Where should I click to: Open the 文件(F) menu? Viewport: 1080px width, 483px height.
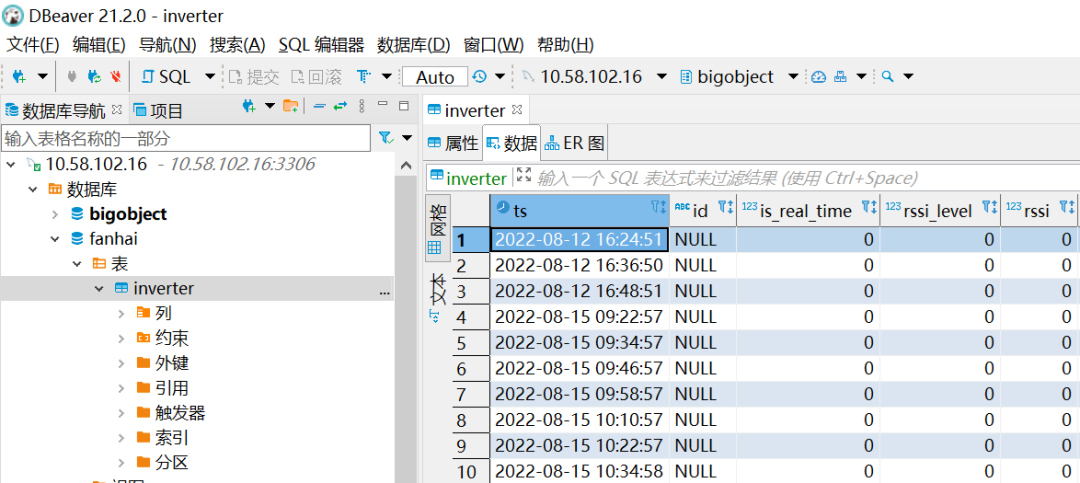point(32,45)
